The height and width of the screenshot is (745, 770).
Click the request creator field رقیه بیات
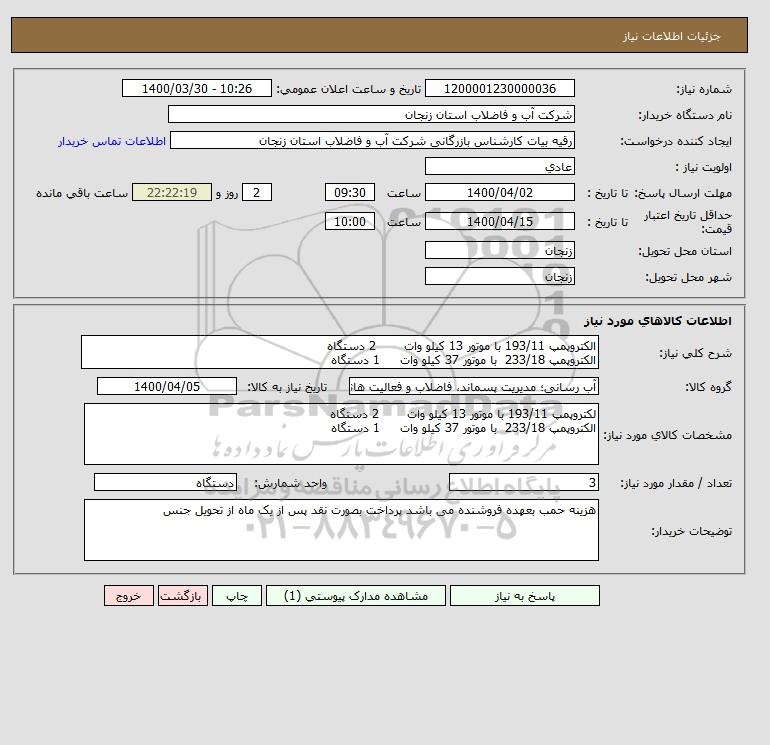(x=372, y=141)
